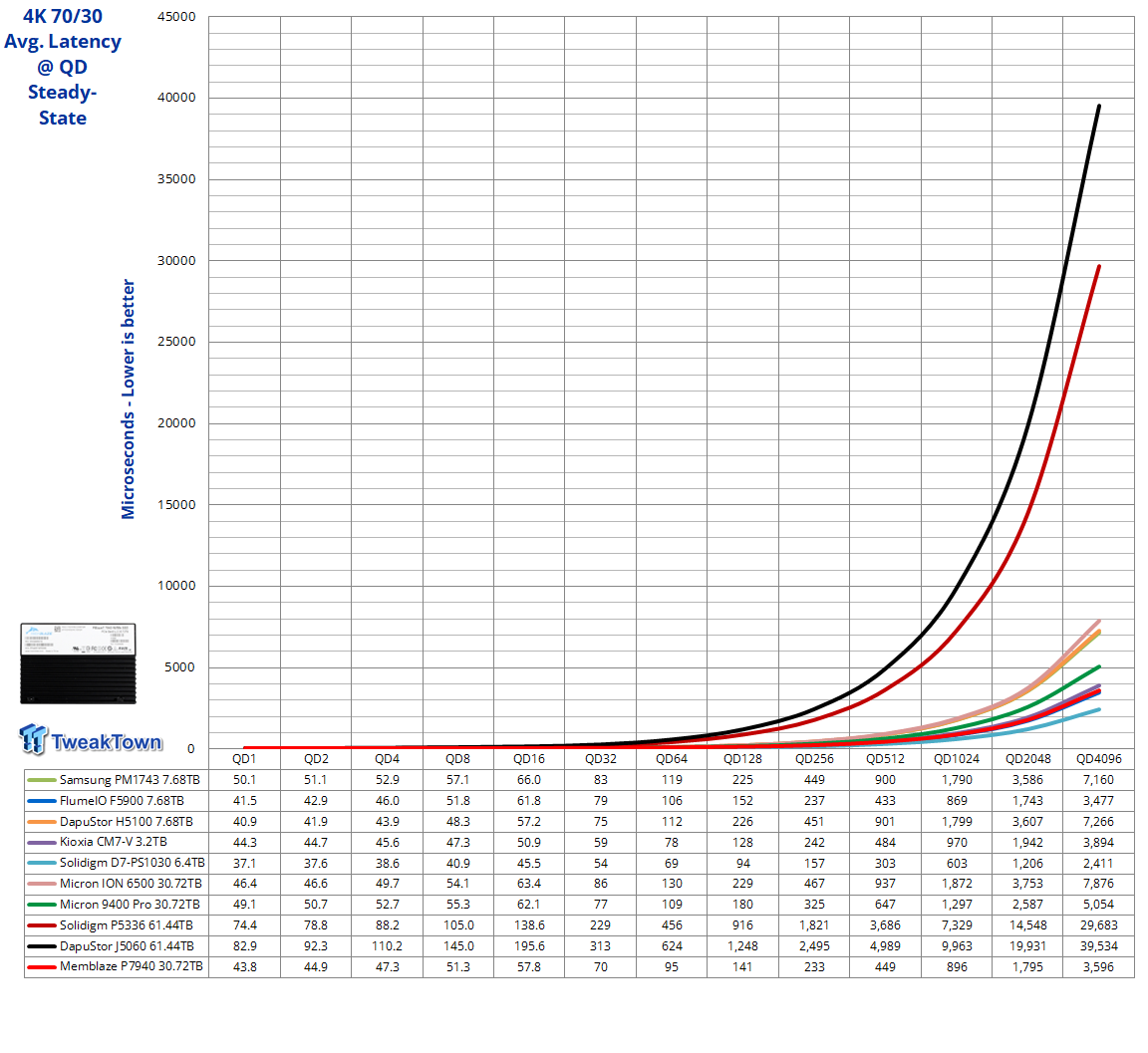Click the TweakTown logo
Screen dimensions: 1148x1053
pyautogui.click(x=90, y=740)
